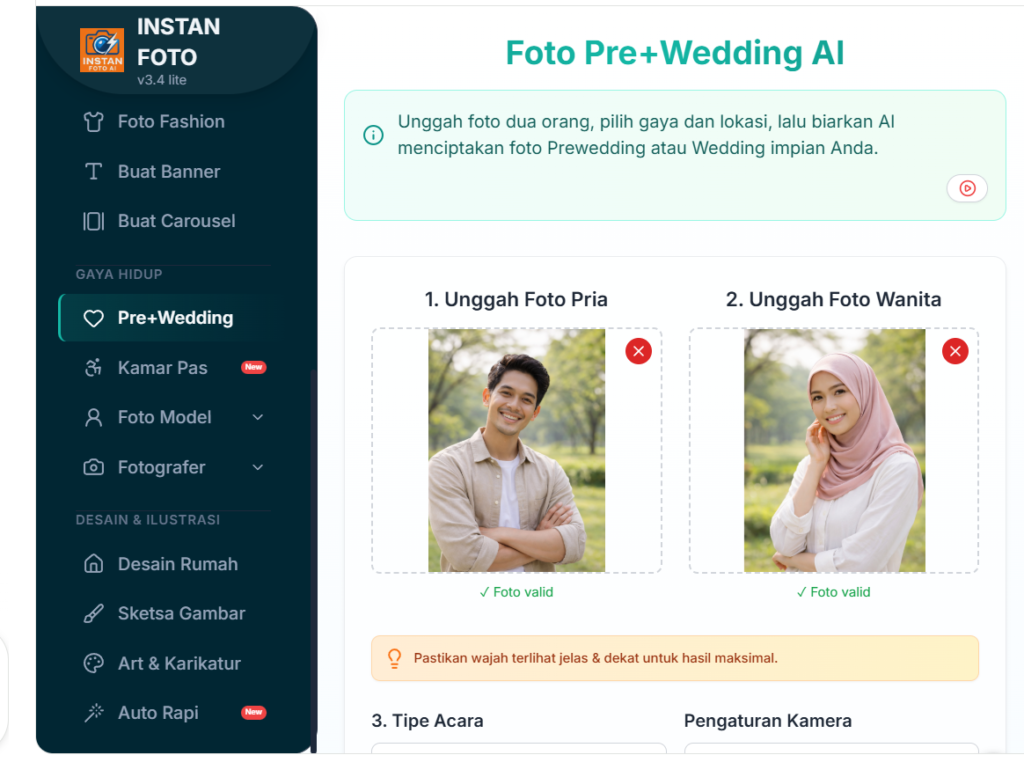Play the tutorial video button
The height and width of the screenshot is (777, 1024).
(967, 188)
